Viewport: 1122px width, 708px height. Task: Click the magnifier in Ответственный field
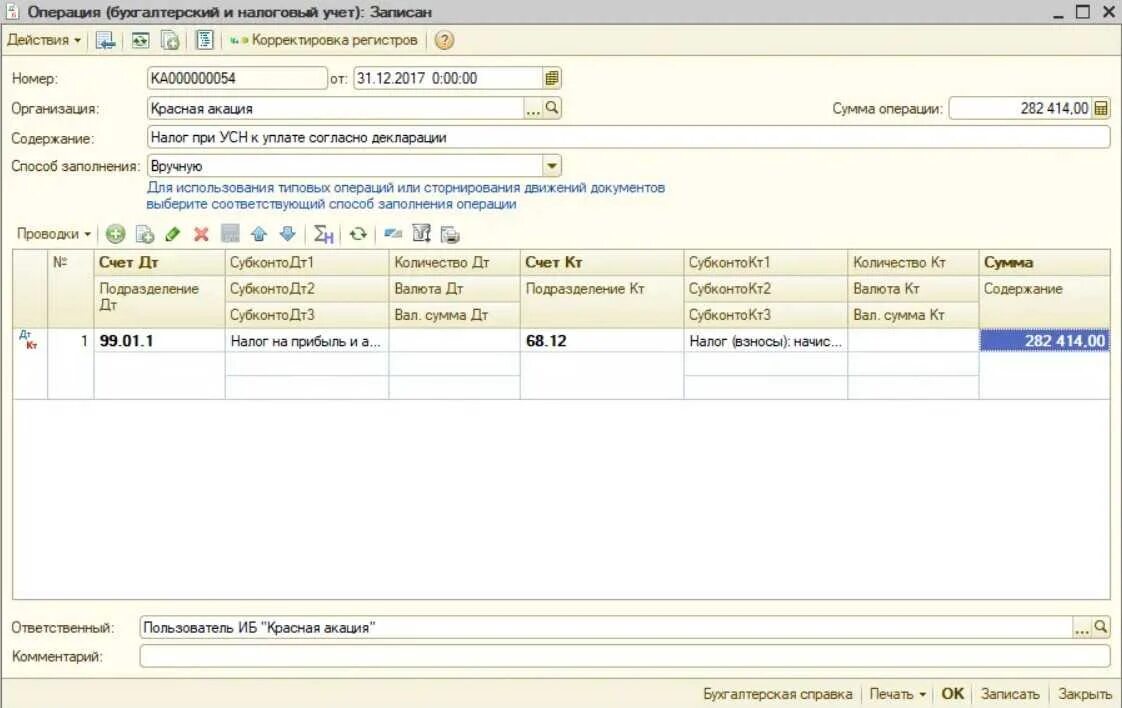[1101, 628]
